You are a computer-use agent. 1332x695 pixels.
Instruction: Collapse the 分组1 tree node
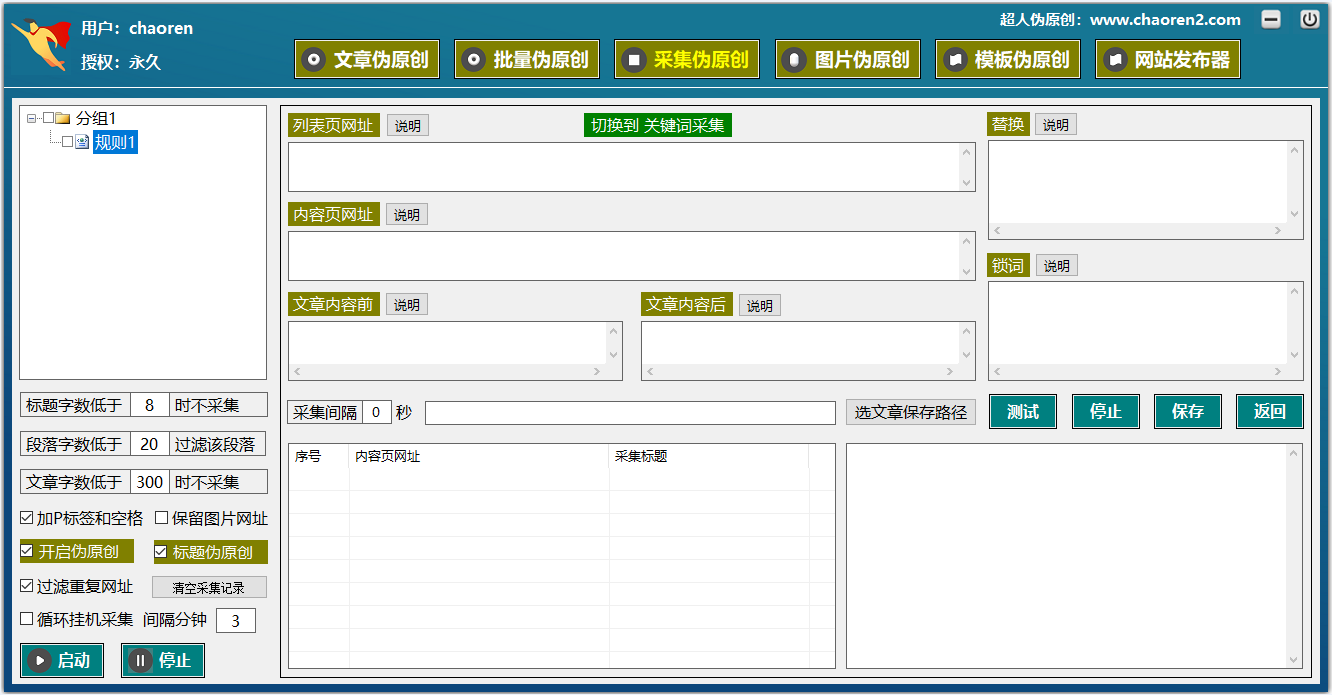point(32,118)
